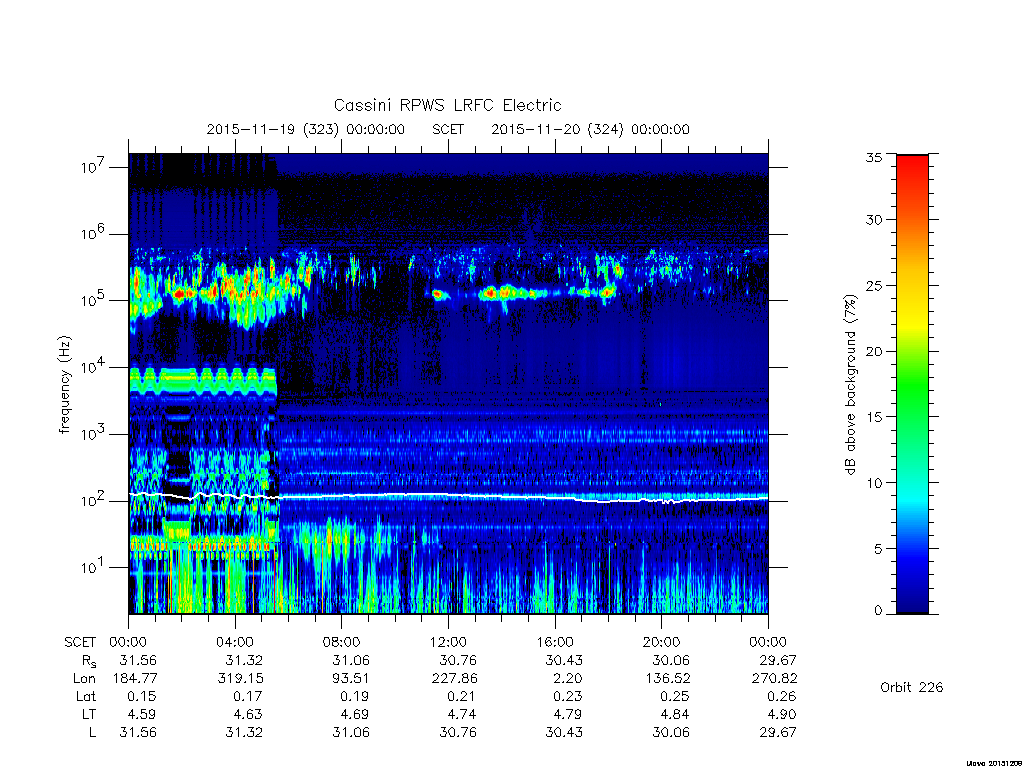Click the 20:00 SCET tick label
The width and height of the screenshot is (1024, 768).
click(662, 642)
